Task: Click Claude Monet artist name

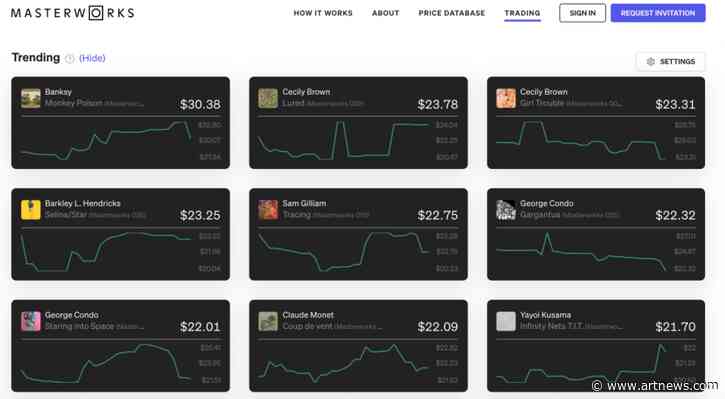Action: coord(308,315)
